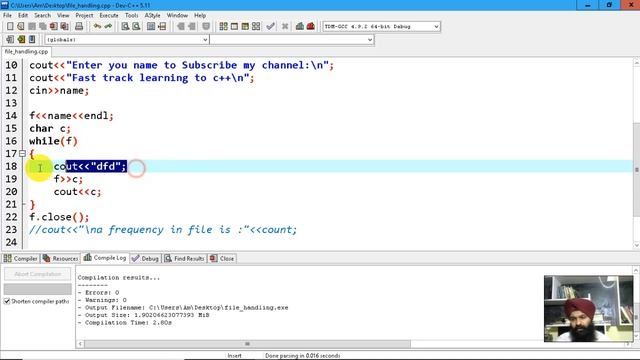The image size is (640, 360).
Task: Open the View menu
Action: 63,16
